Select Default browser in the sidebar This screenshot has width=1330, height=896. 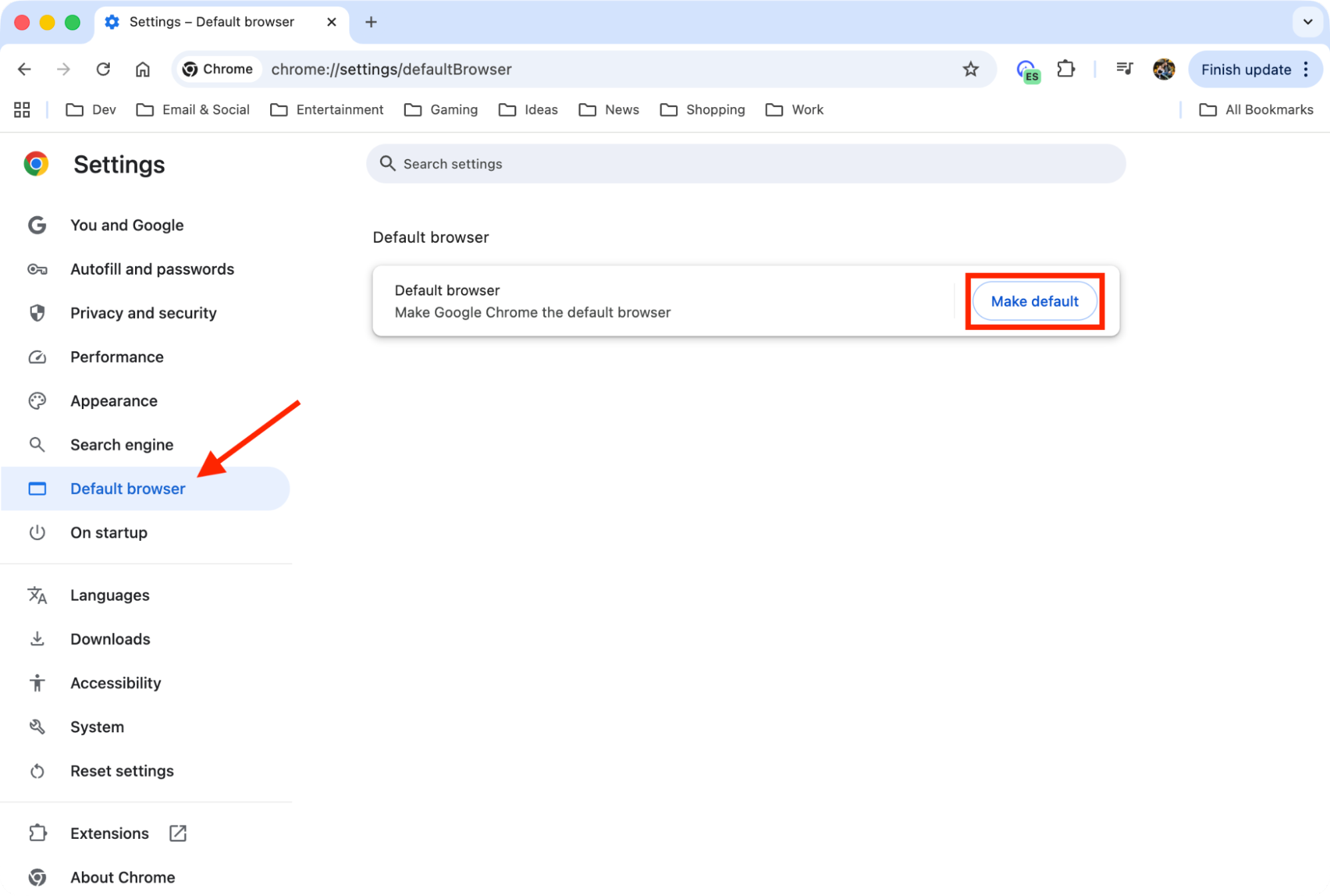pyautogui.click(x=128, y=488)
